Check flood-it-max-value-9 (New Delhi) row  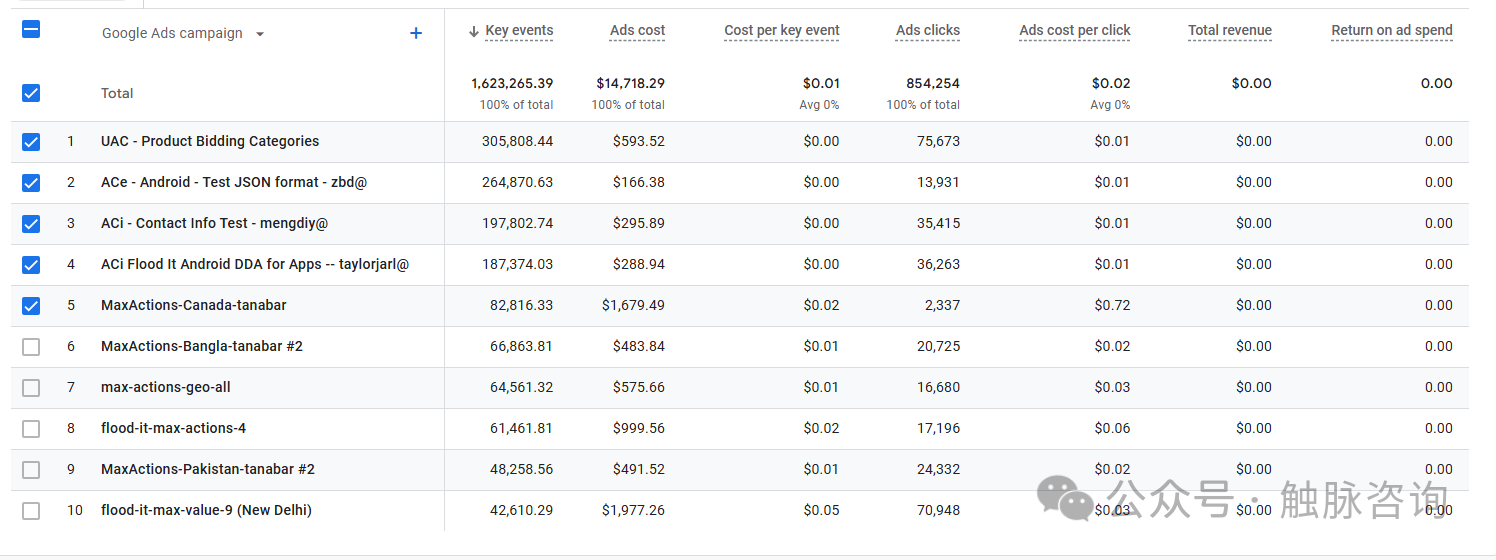click(31, 511)
